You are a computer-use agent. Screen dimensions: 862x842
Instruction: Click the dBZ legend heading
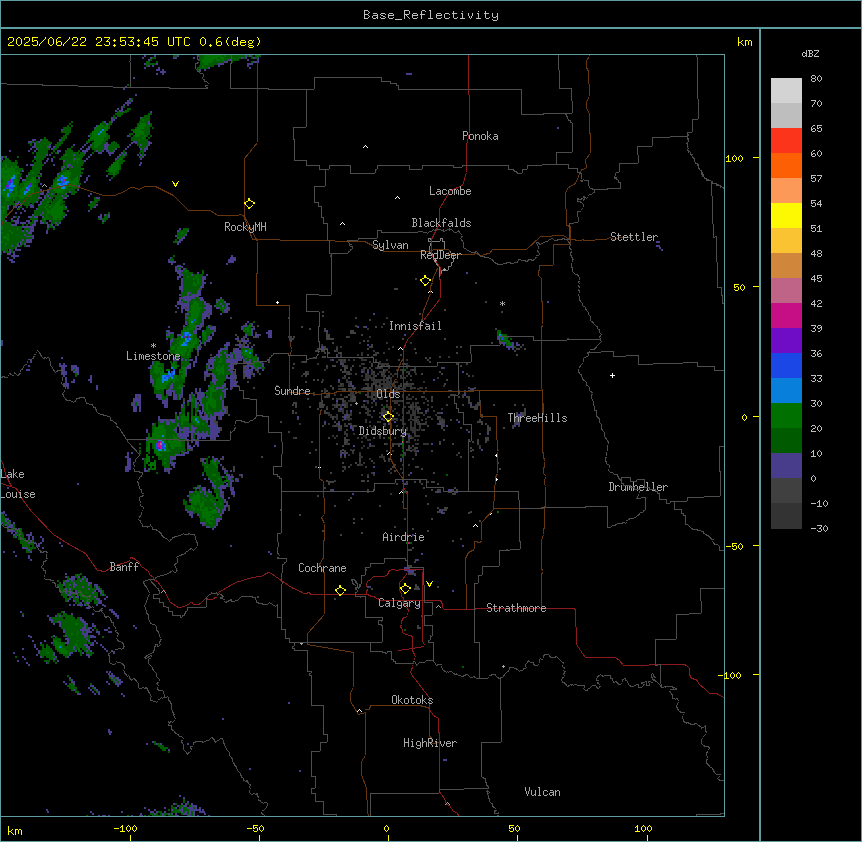(x=810, y=53)
